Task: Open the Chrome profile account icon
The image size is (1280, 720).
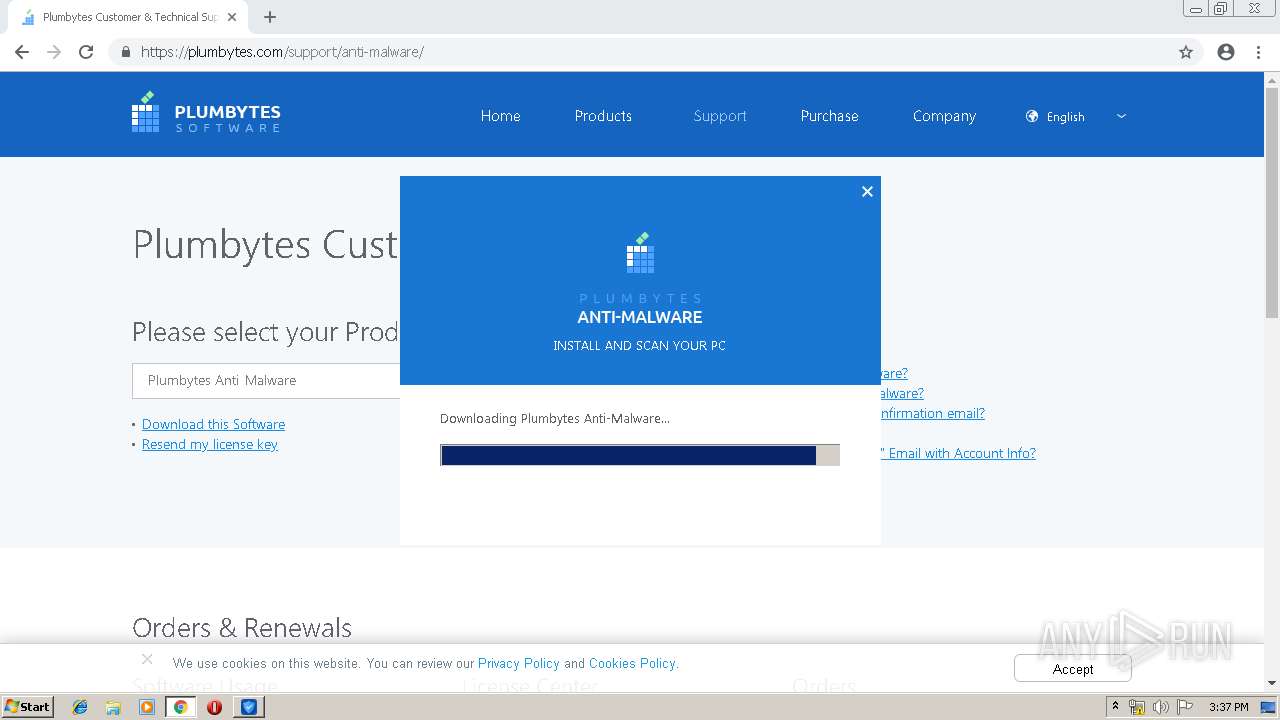Action: pos(1226,52)
